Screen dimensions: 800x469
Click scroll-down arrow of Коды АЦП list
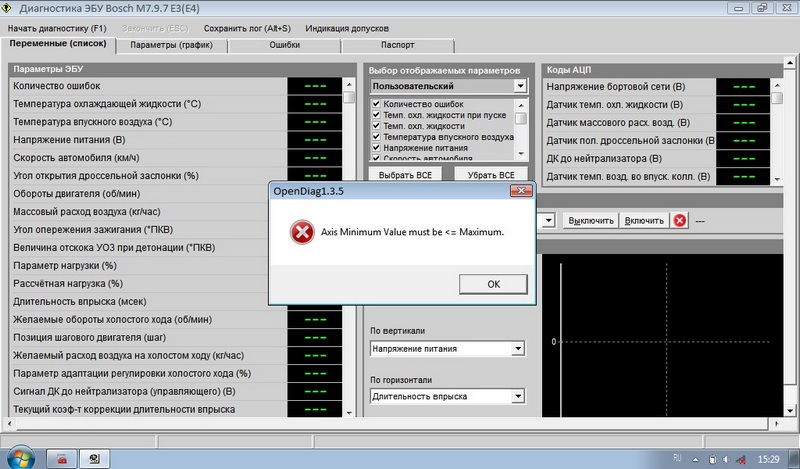click(x=777, y=179)
